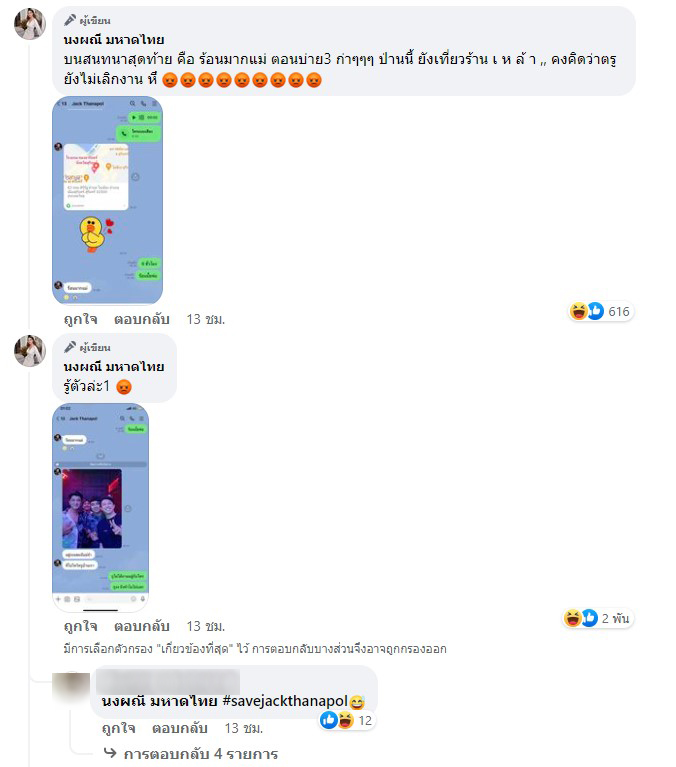The height and width of the screenshot is (767, 676).
Task: Like the first comment via ถูกใจ
Action: coord(81,319)
